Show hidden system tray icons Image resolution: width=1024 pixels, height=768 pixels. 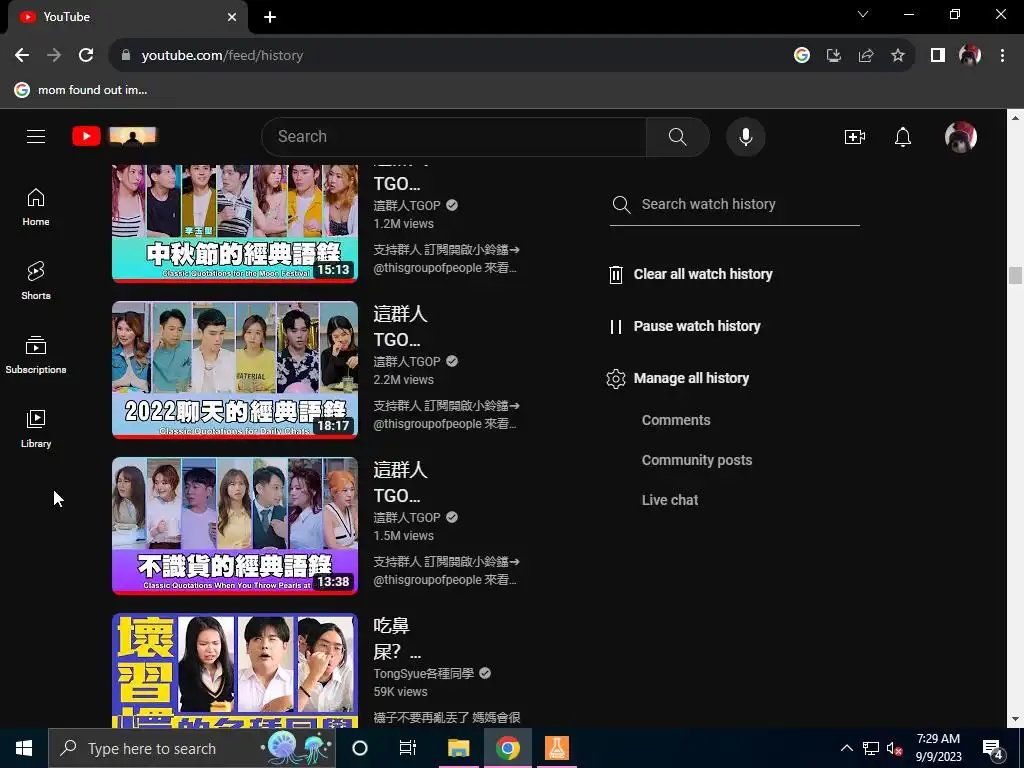tap(846, 748)
